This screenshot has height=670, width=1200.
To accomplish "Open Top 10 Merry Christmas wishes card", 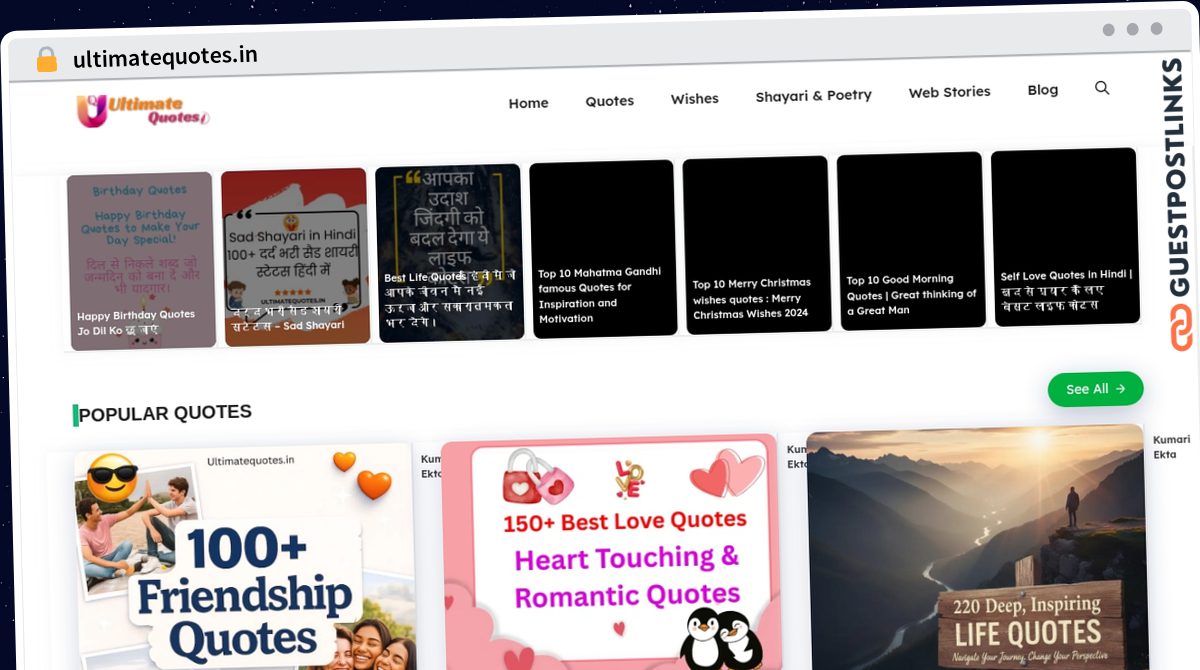I will [757, 245].
